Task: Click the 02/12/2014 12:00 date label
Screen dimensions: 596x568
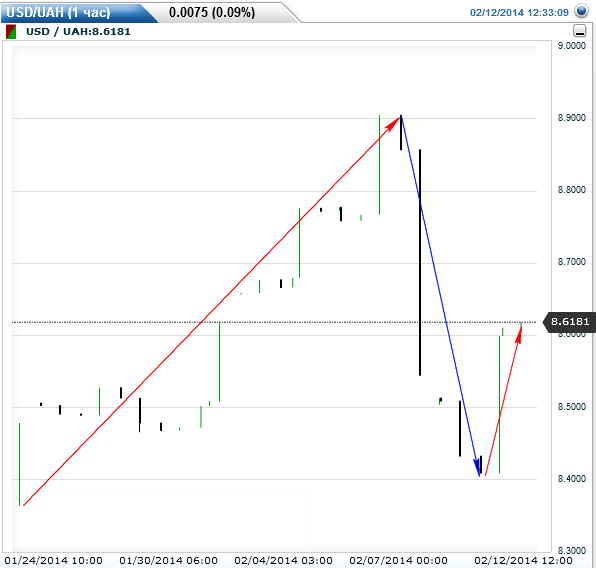Action: pyautogui.click(x=523, y=560)
